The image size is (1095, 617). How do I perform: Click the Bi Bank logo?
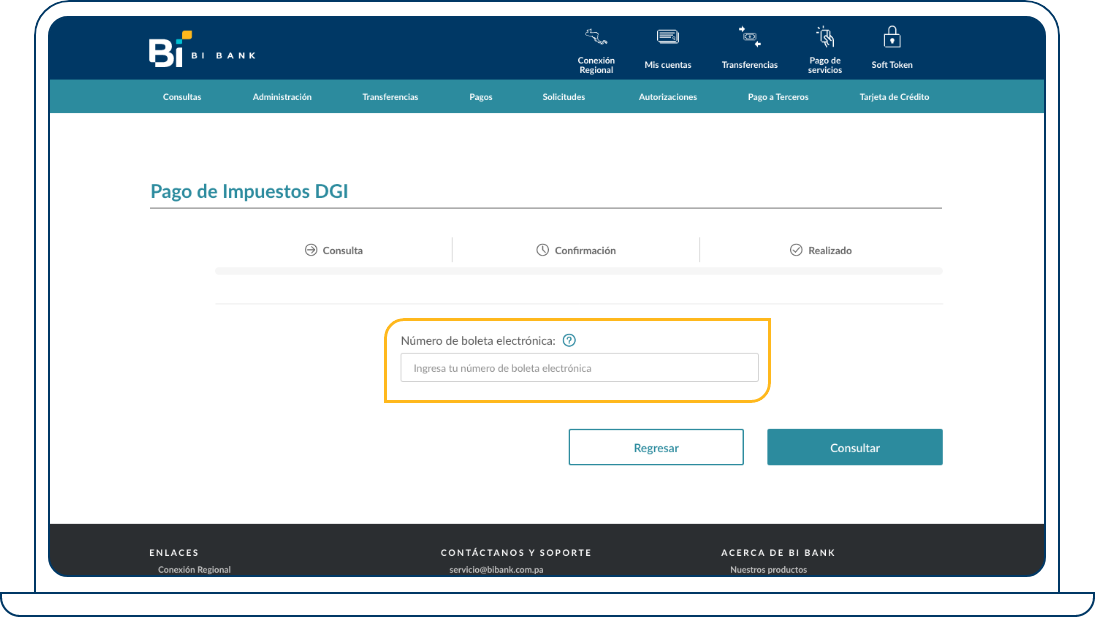point(201,50)
